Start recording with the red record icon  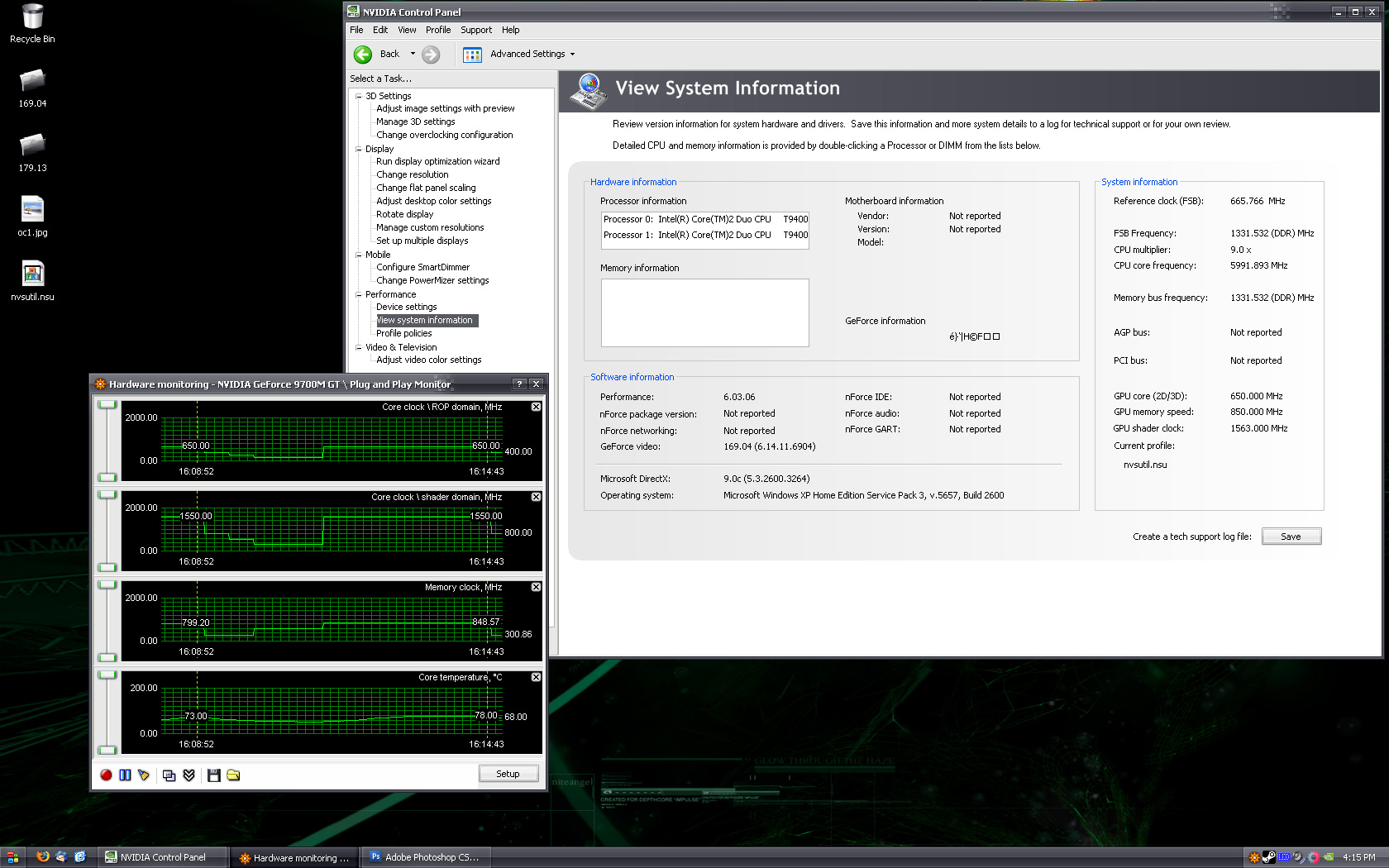click(x=106, y=775)
